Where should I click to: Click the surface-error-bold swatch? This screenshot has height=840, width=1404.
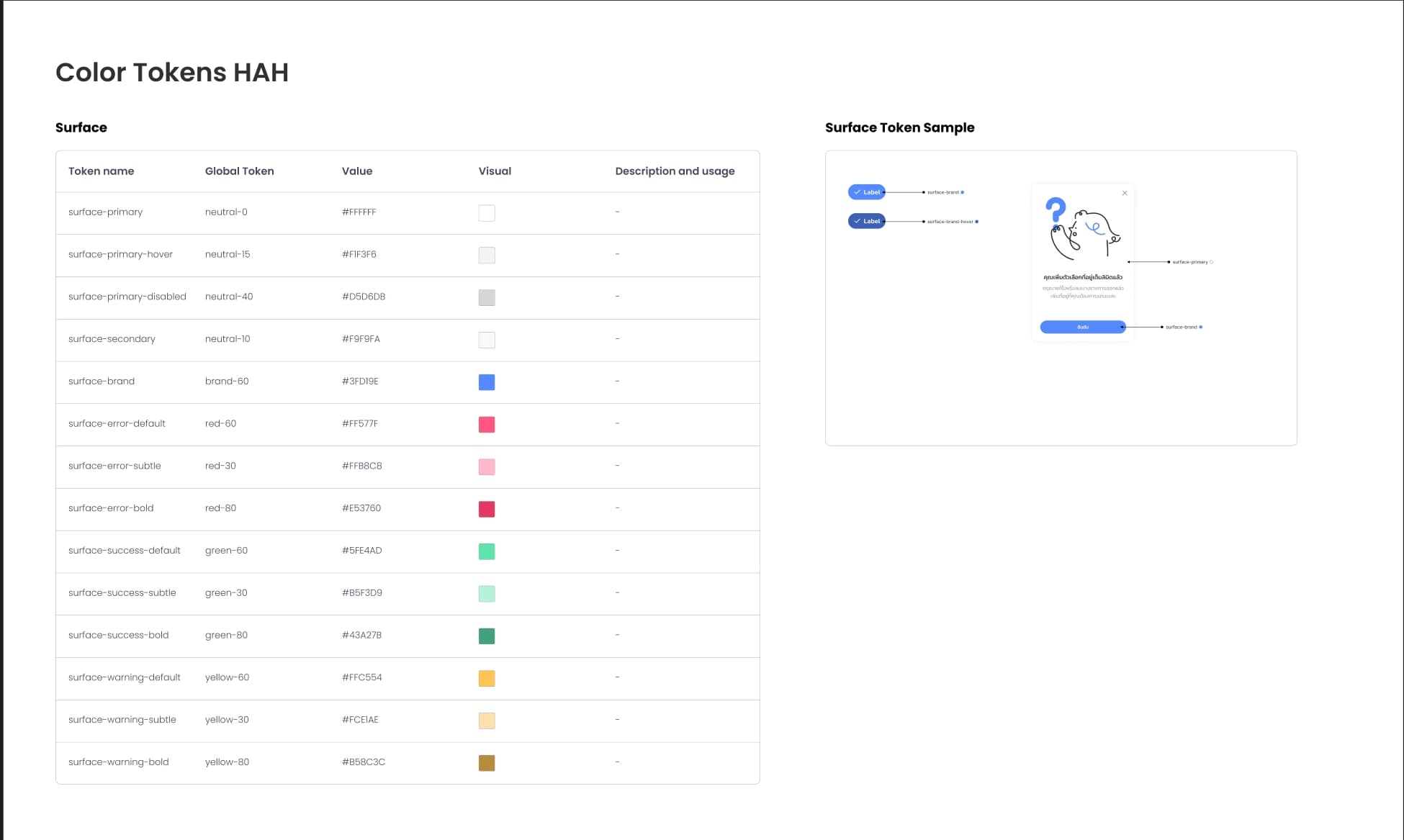(x=487, y=510)
